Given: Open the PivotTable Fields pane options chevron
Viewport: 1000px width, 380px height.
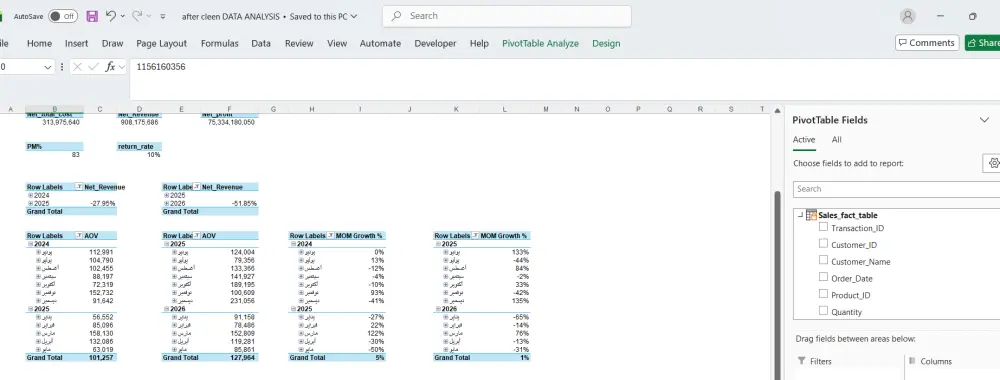Looking at the screenshot, I should tap(983, 120).
